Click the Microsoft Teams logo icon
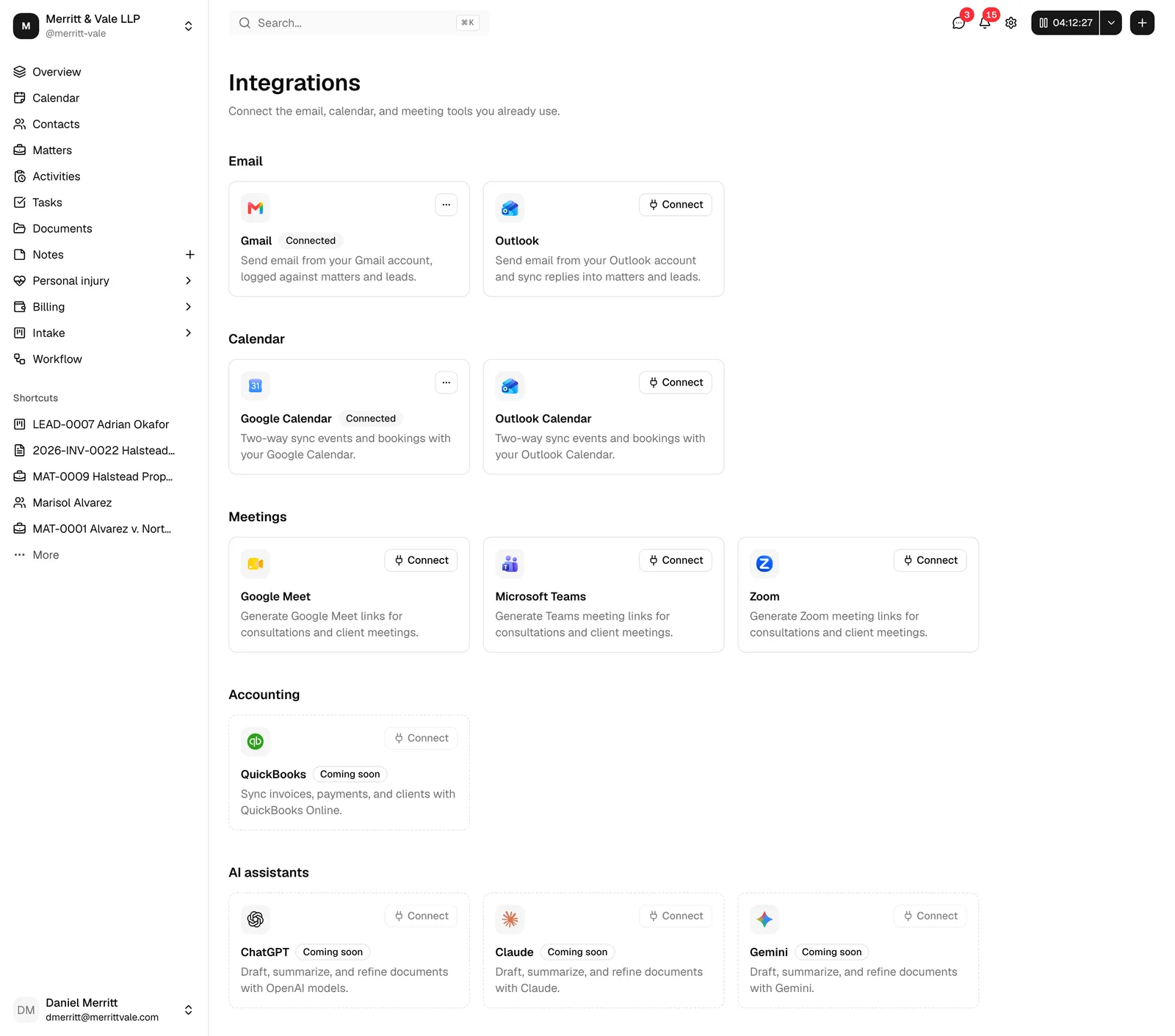 pos(510,564)
